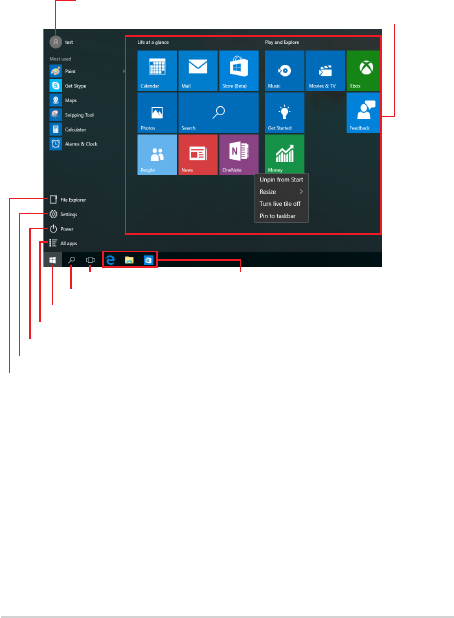The image size is (454, 618).
Task: Click the Store (Beta) tile
Action: [x=239, y=71]
